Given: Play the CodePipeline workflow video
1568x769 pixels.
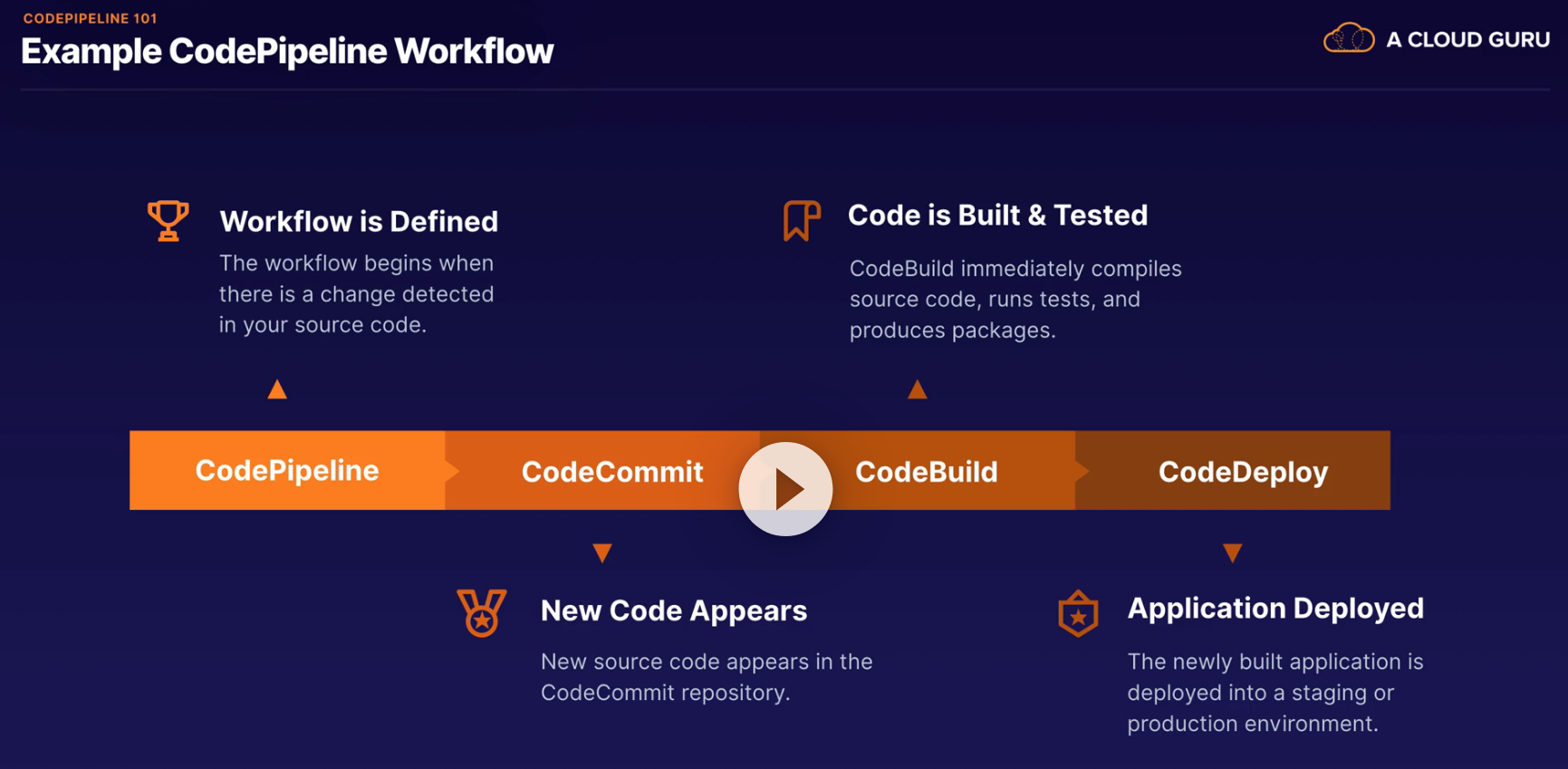Looking at the screenshot, I should point(785,489).
